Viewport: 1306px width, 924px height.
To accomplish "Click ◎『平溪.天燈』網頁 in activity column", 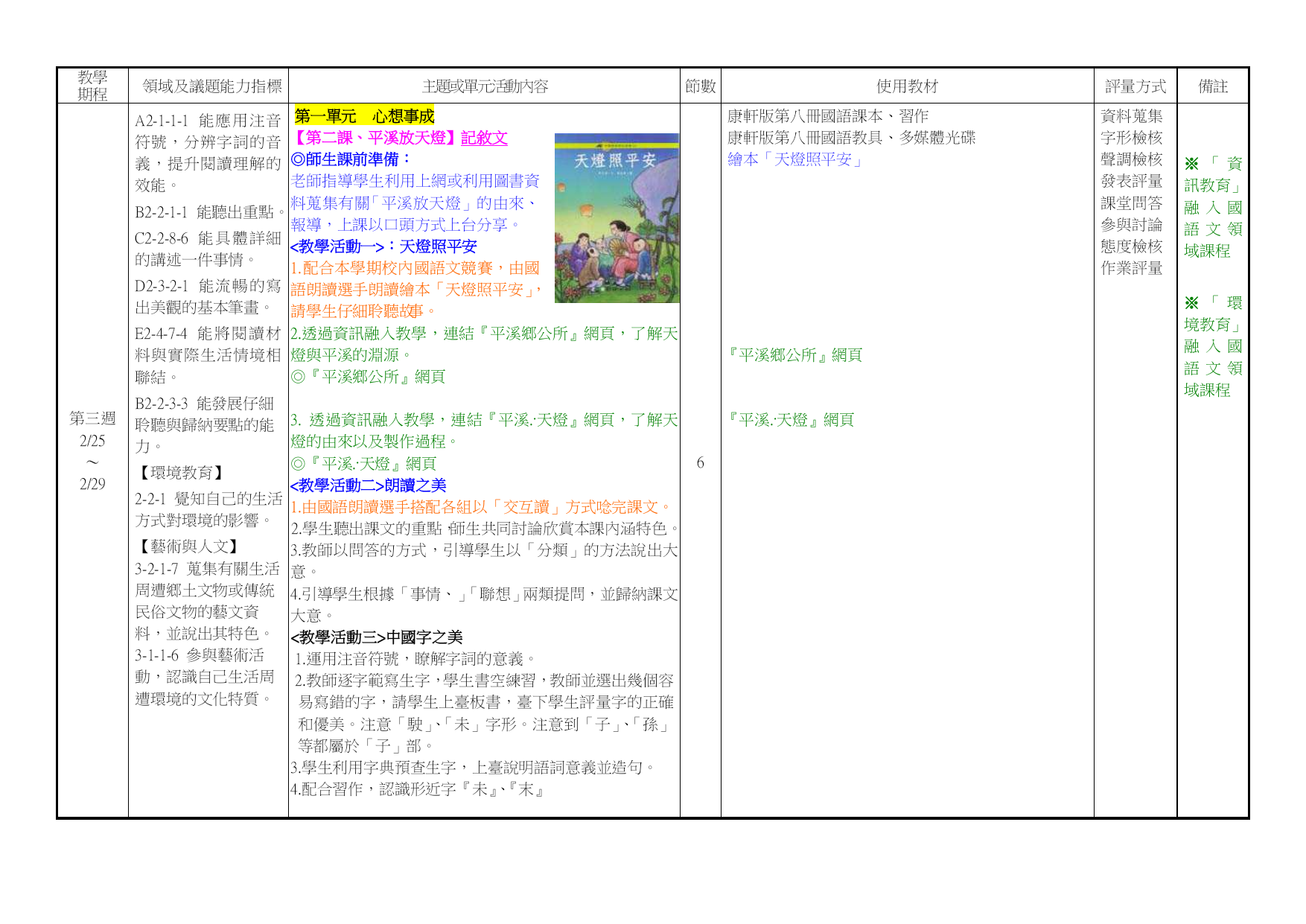I will click(x=363, y=464).
